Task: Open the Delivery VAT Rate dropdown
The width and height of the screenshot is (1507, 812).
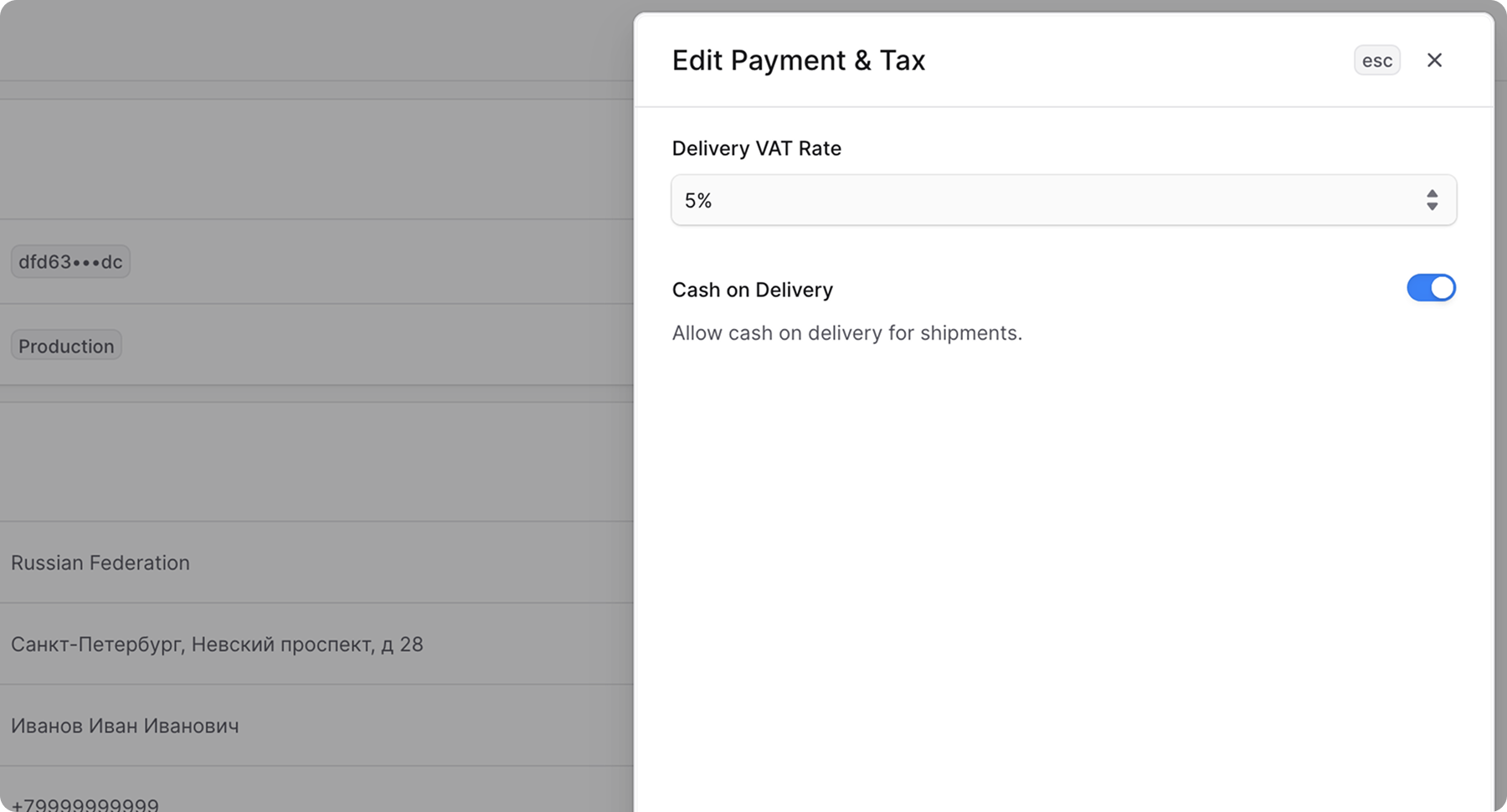Action: [x=1063, y=200]
